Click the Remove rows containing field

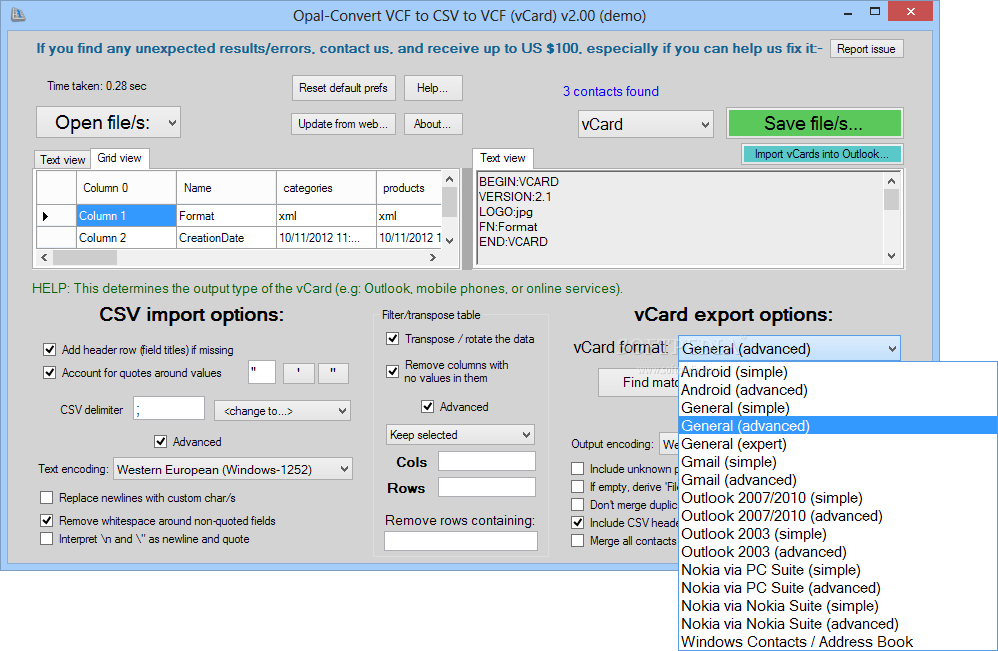(x=461, y=541)
